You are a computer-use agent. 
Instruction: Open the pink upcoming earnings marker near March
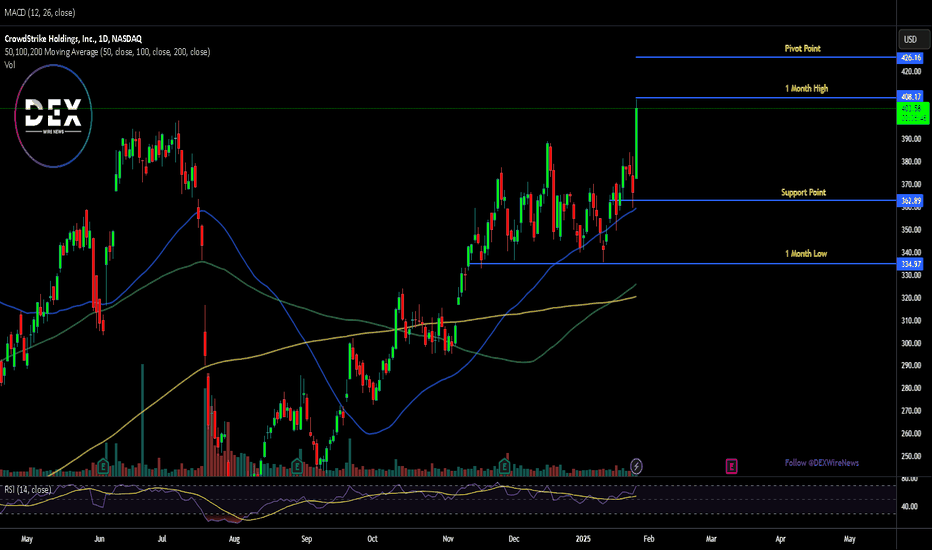click(731, 466)
